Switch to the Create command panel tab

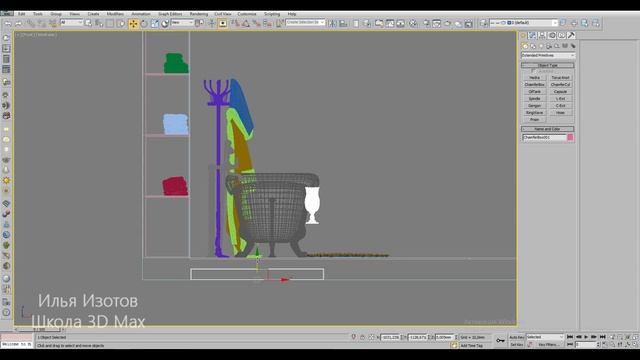coord(523,36)
